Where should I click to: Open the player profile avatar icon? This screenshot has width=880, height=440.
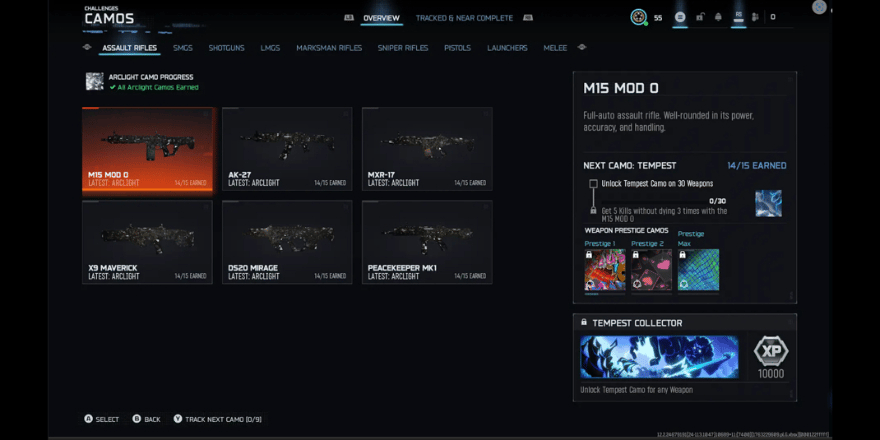639,17
